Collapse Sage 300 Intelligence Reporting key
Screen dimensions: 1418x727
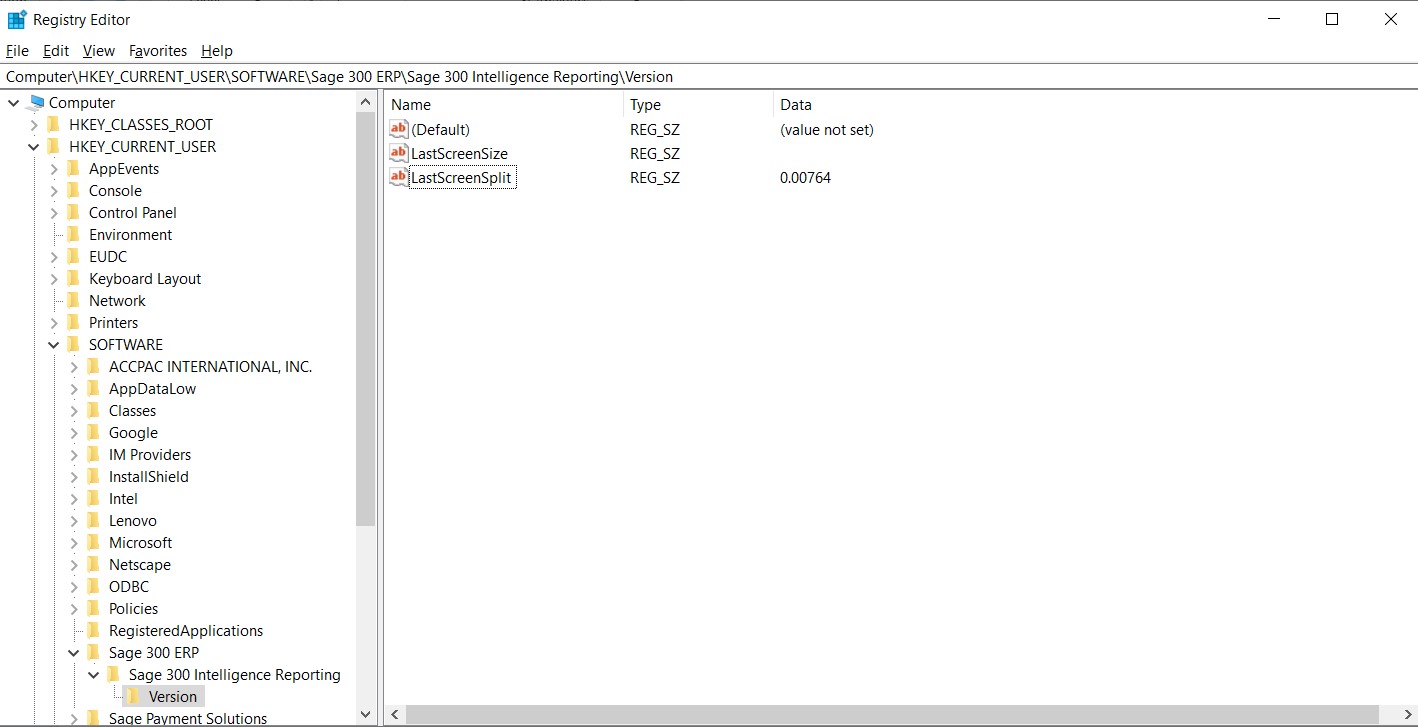click(94, 675)
